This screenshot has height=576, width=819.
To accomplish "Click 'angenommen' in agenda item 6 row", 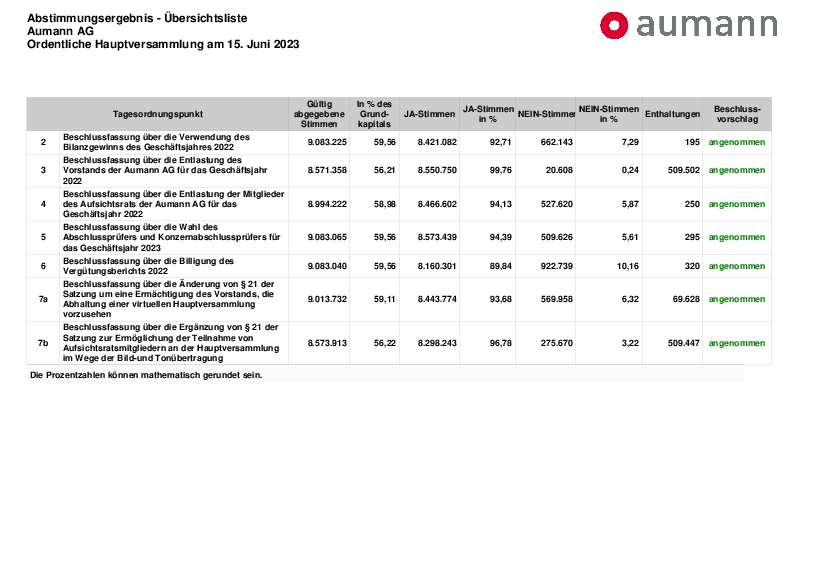I will tap(737, 266).
